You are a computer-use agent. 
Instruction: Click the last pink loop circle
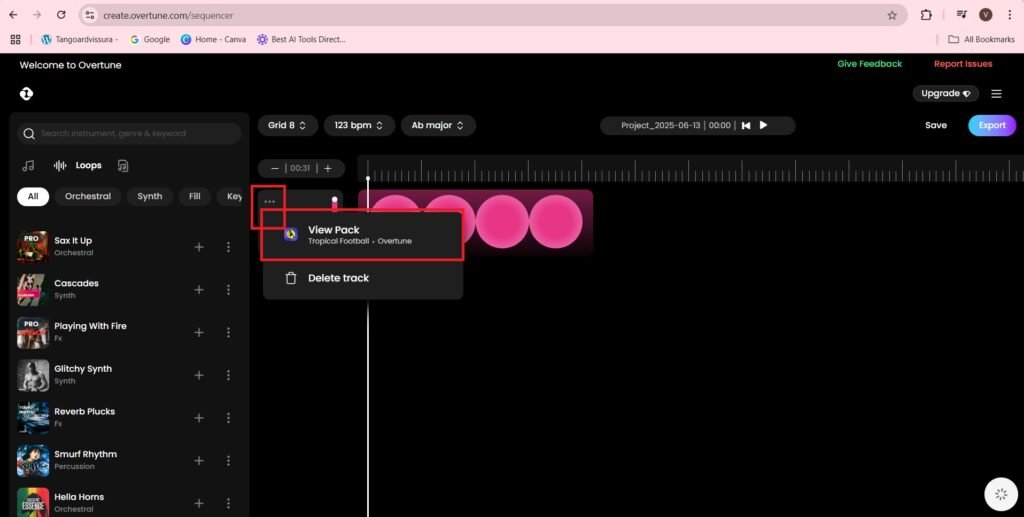(x=555, y=221)
